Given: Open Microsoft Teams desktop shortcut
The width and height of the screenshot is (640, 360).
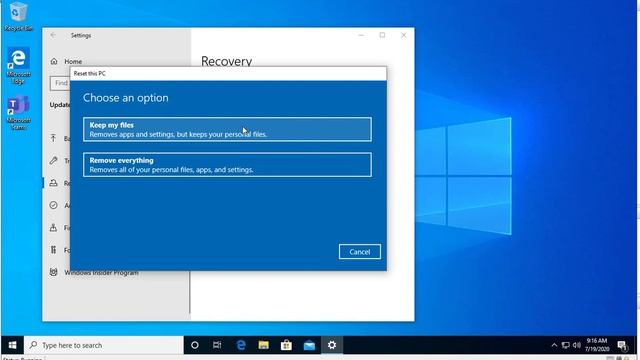Looking at the screenshot, I should click(x=18, y=113).
